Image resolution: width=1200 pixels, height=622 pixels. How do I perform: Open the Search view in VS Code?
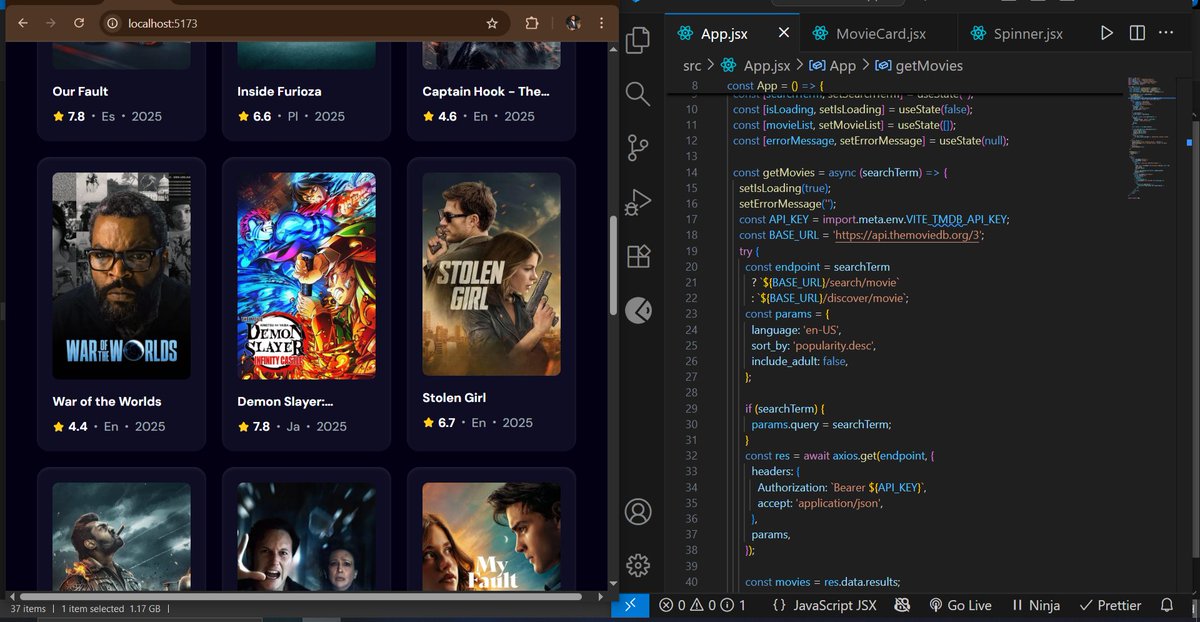tap(638, 94)
